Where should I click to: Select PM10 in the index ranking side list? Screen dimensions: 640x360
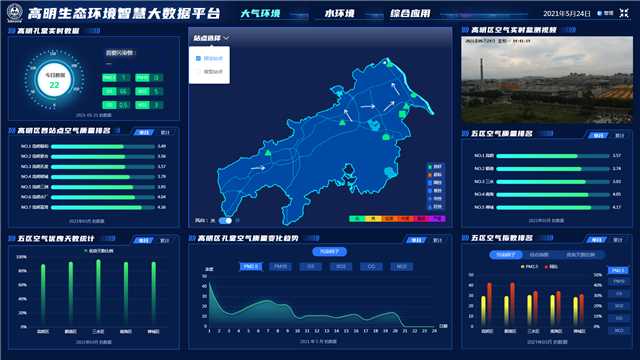tap(619, 282)
